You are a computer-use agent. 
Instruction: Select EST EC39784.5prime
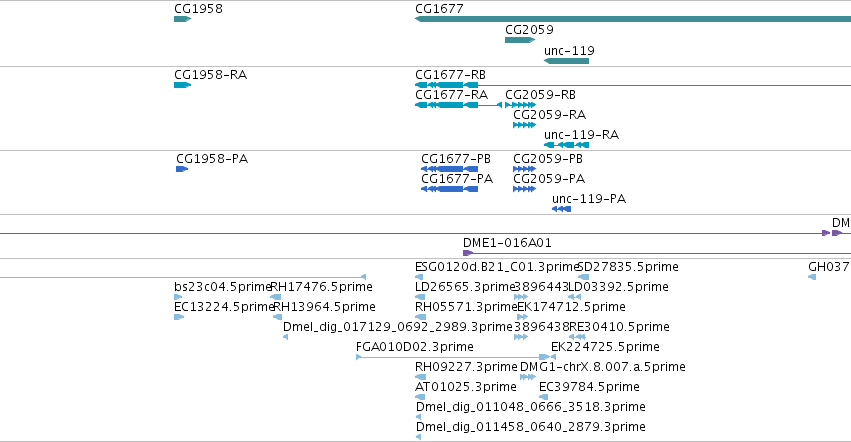pos(589,388)
